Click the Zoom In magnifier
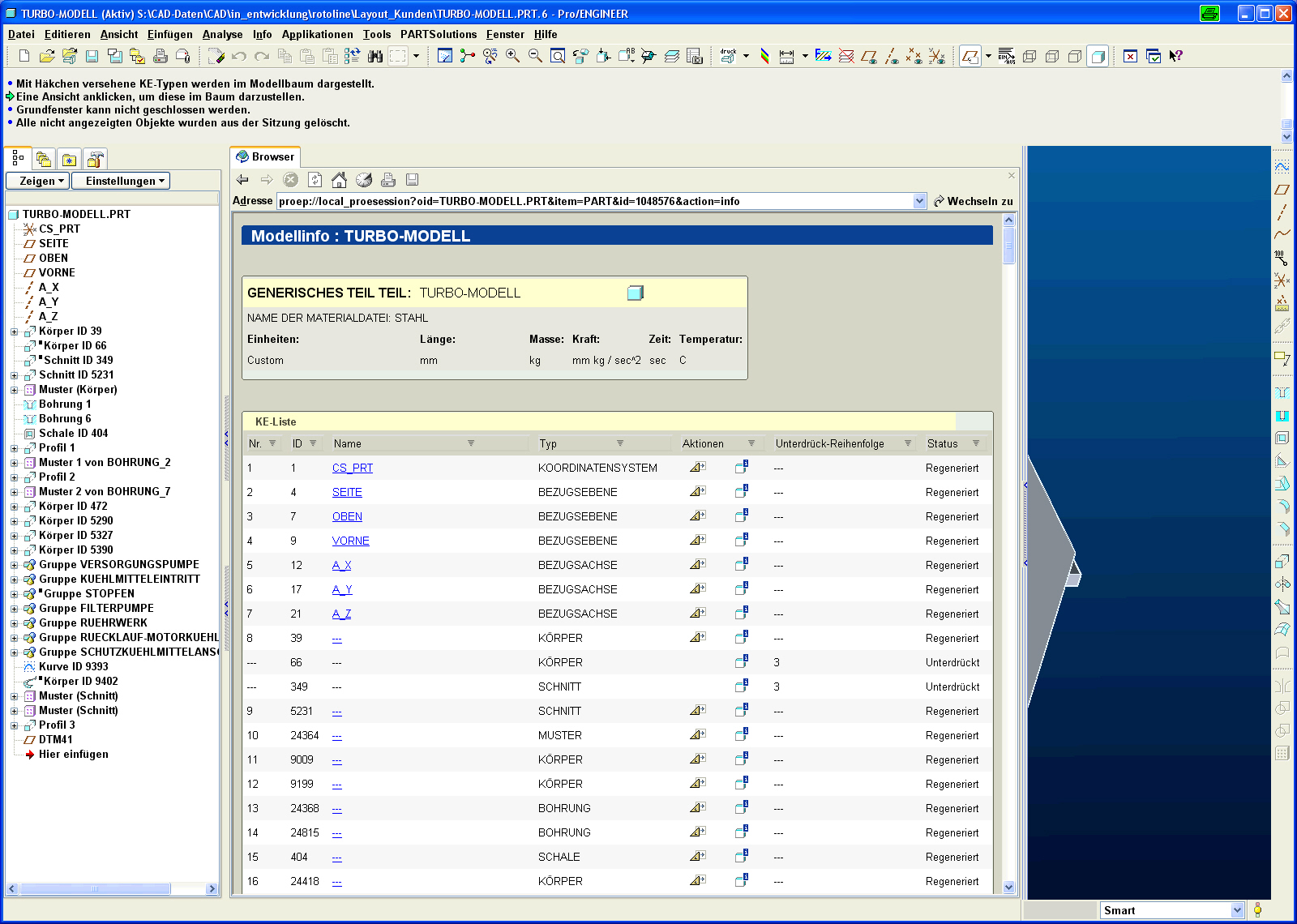Screen dimensions: 1297x924 [x=513, y=56]
